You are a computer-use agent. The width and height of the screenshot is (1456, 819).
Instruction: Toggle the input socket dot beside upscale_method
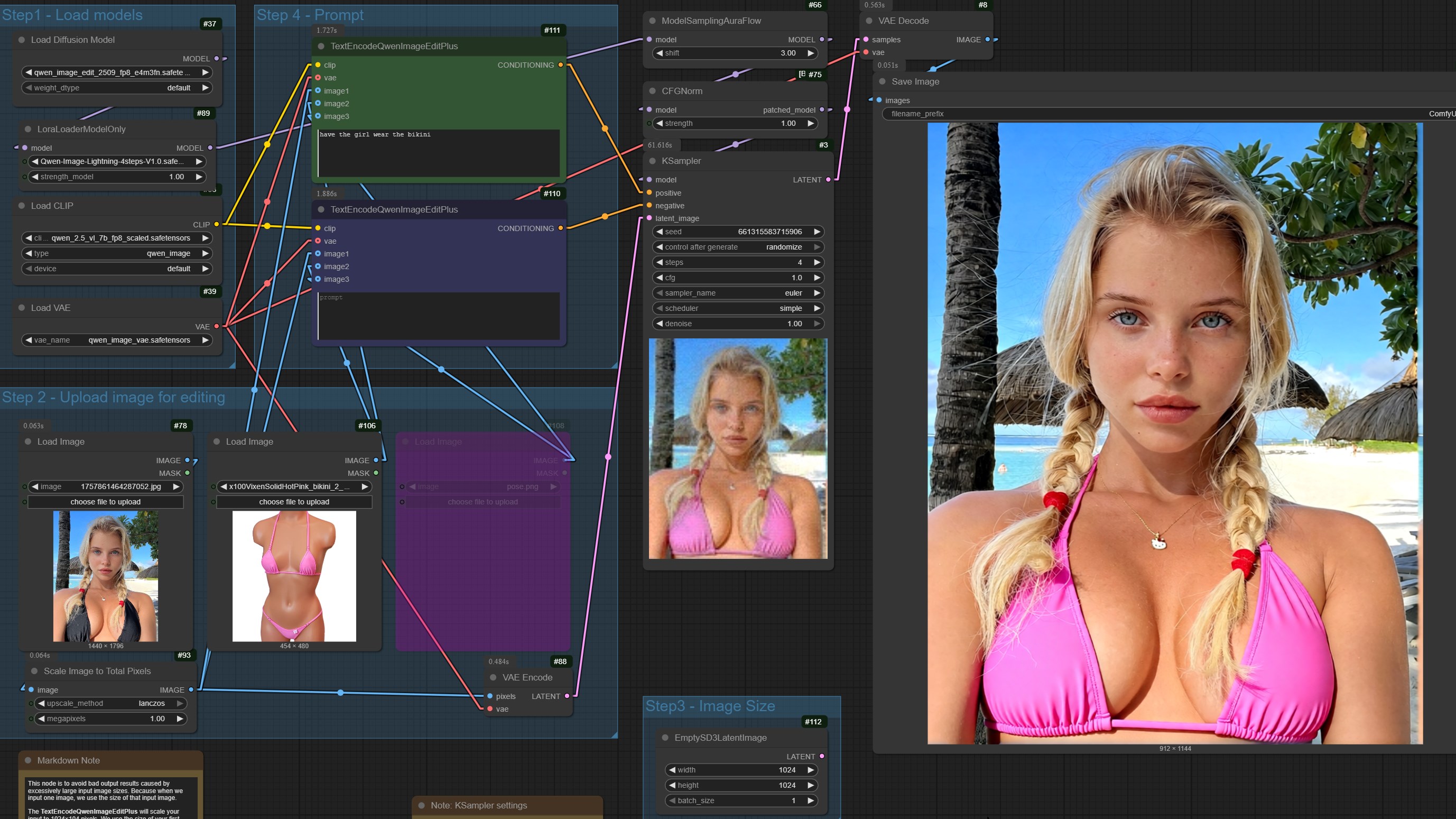pos(31,704)
